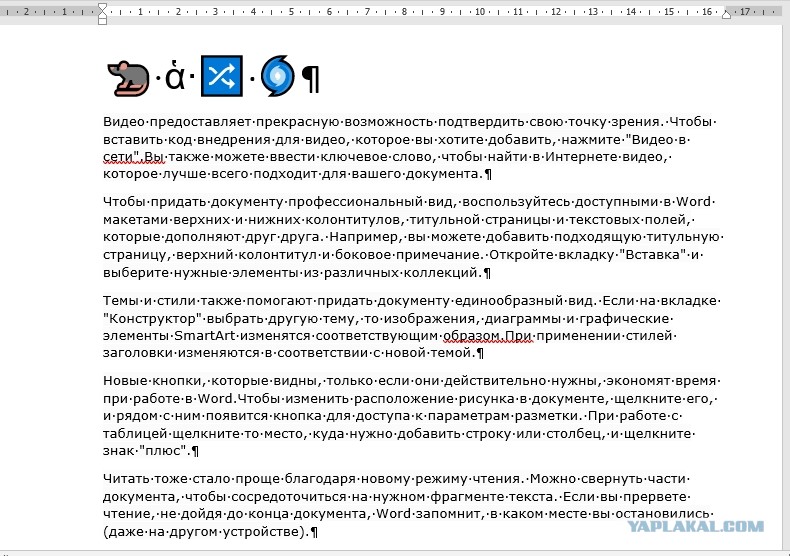Select the blue shuffle arrows emoji
The width and height of the screenshot is (790, 556).
222,76
